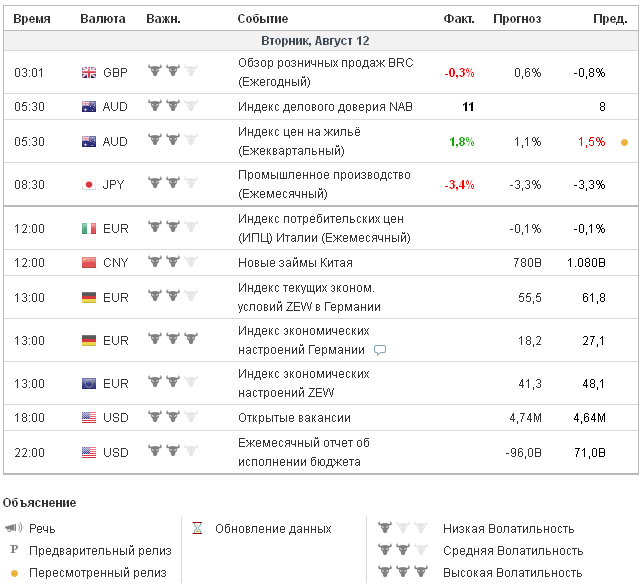The height and width of the screenshot is (586, 643).
Task: Click the China flag beside CNY
Action: (x=88, y=263)
